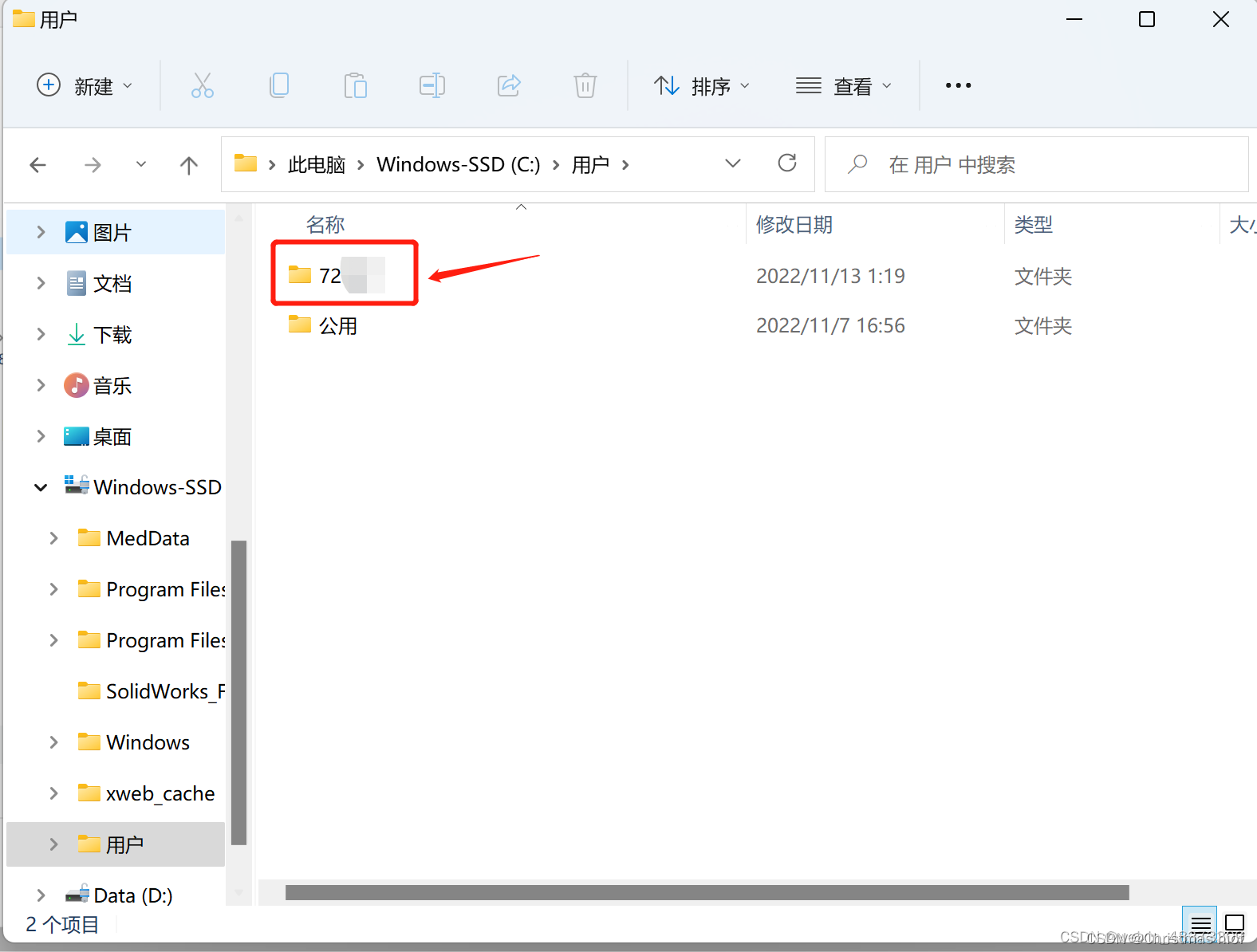Click 此电脑 in the address breadcrumb
This screenshot has height=952, width=1257.
[x=316, y=165]
